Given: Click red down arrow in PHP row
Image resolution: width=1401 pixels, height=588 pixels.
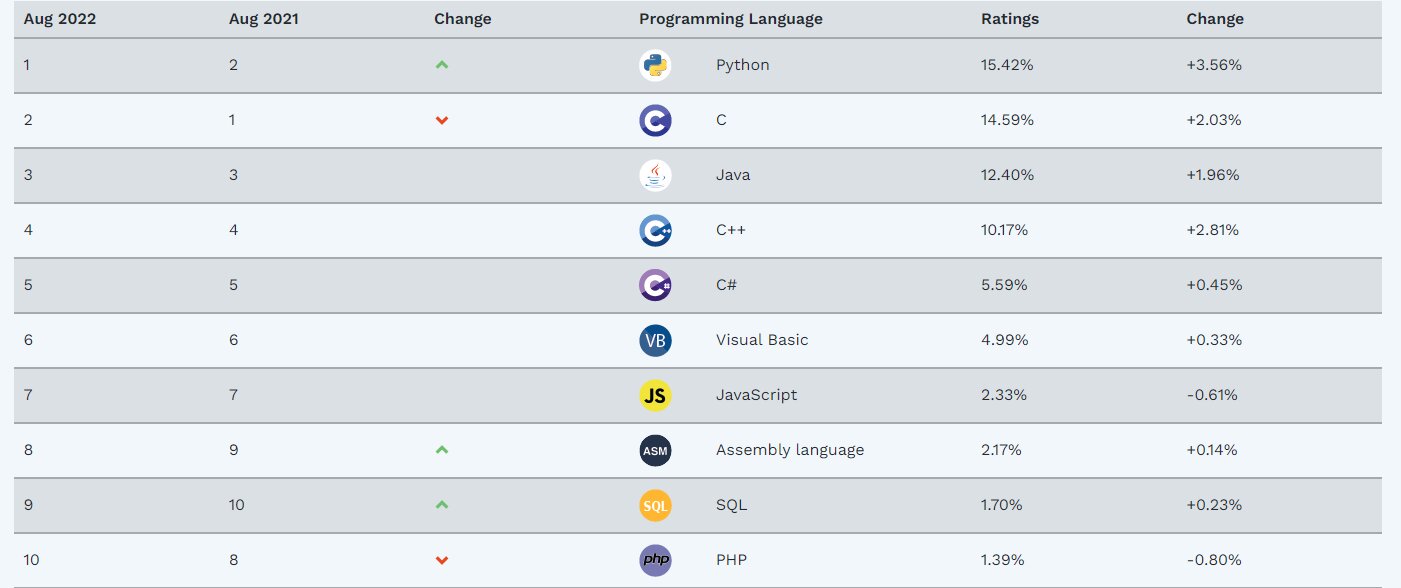Looking at the screenshot, I should coord(442,561).
